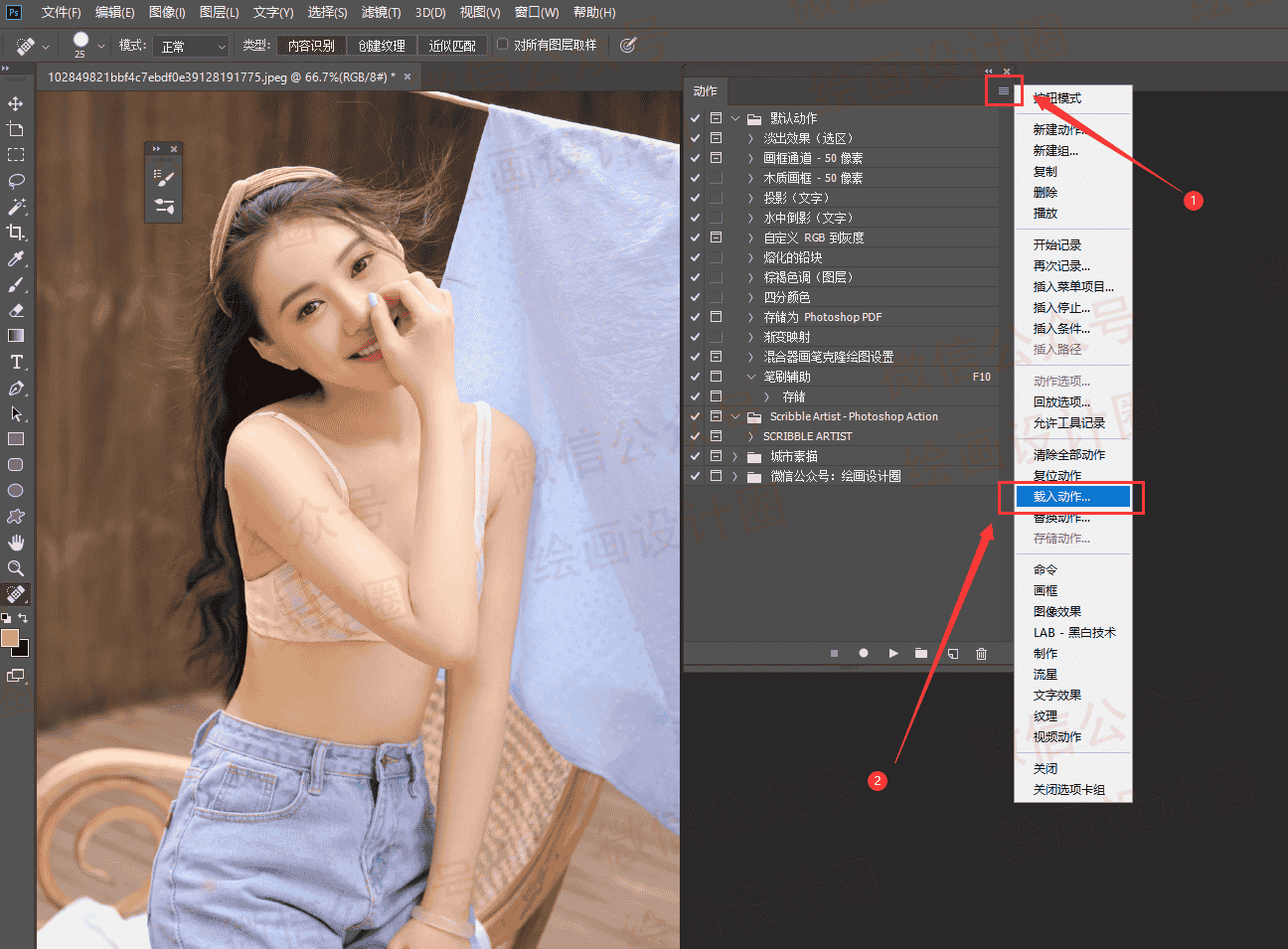Toggle the dialog box icon for SCRIBBLE ARTIST
The height and width of the screenshot is (949, 1288).
tap(716, 436)
